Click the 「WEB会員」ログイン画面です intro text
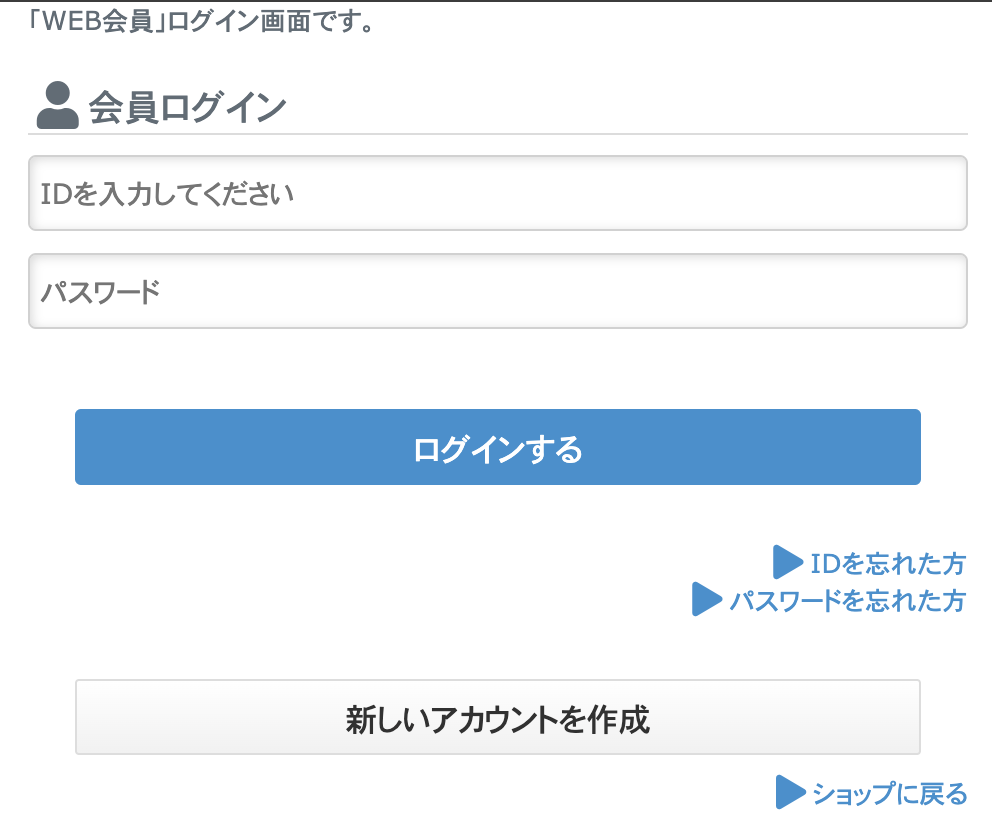Viewport: 992px width, 836px height. click(x=201, y=21)
